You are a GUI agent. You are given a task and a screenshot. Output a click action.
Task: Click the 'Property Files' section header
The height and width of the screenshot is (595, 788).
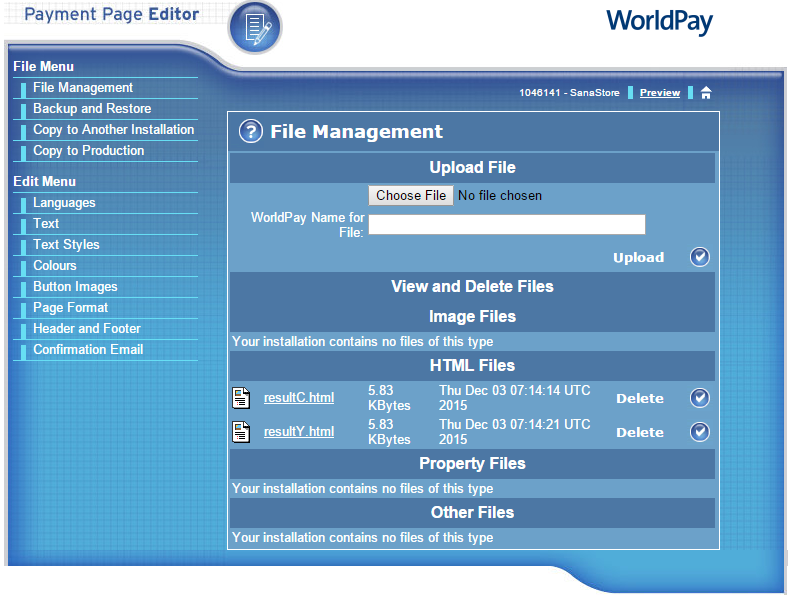point(472,463)
